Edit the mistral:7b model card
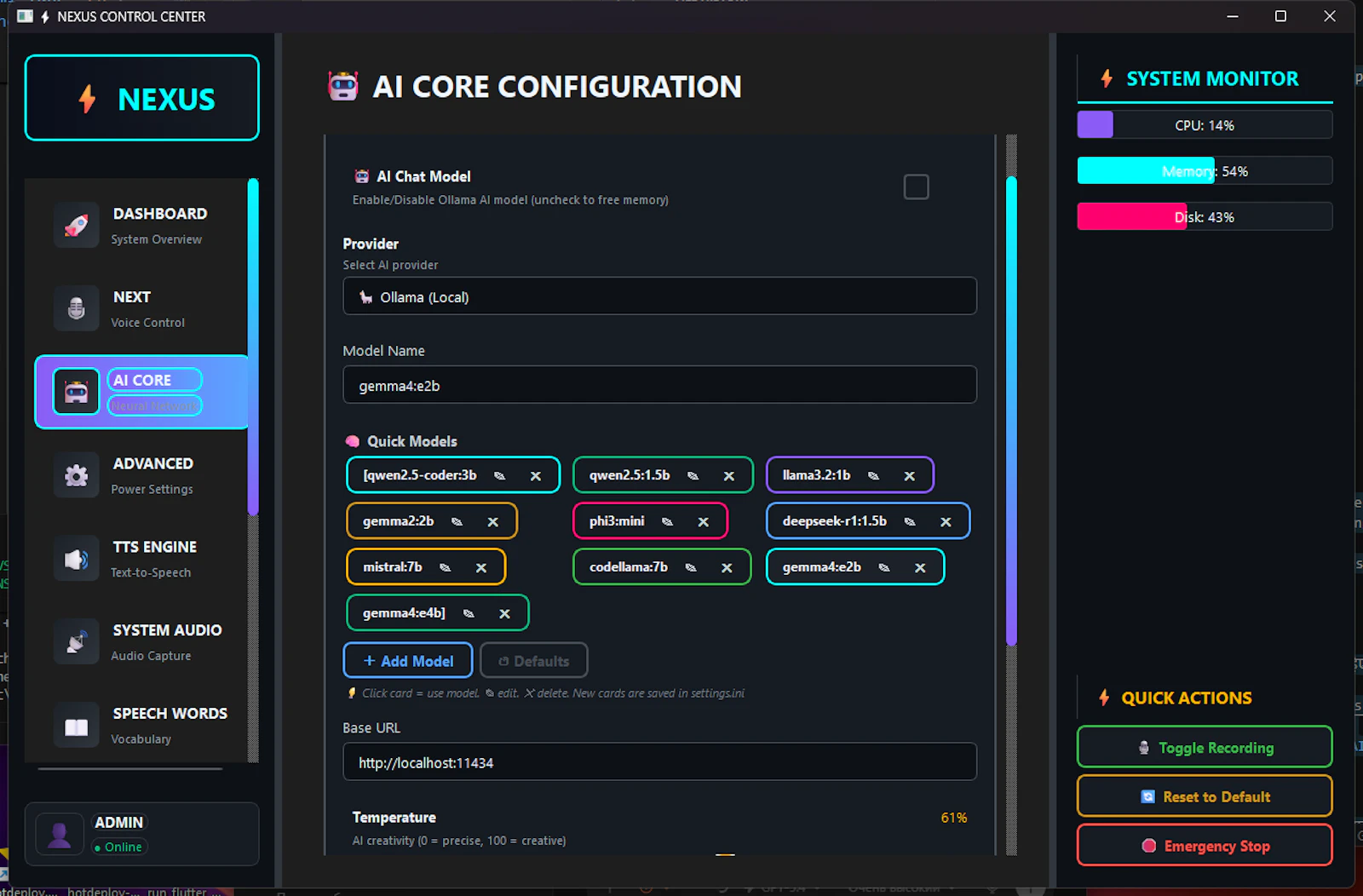This screenshot has height=896, width=1363. pos(446,567)
